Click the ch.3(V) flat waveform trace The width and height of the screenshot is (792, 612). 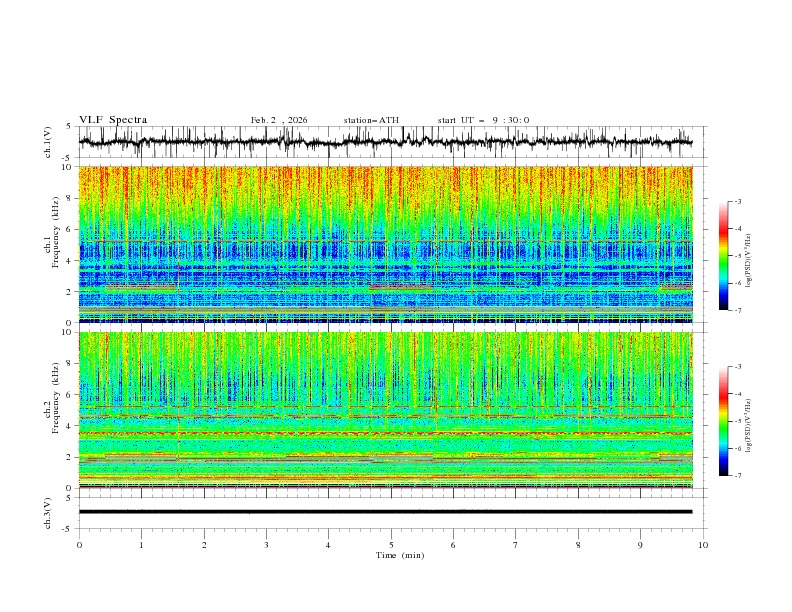click(x=386, y=512)
